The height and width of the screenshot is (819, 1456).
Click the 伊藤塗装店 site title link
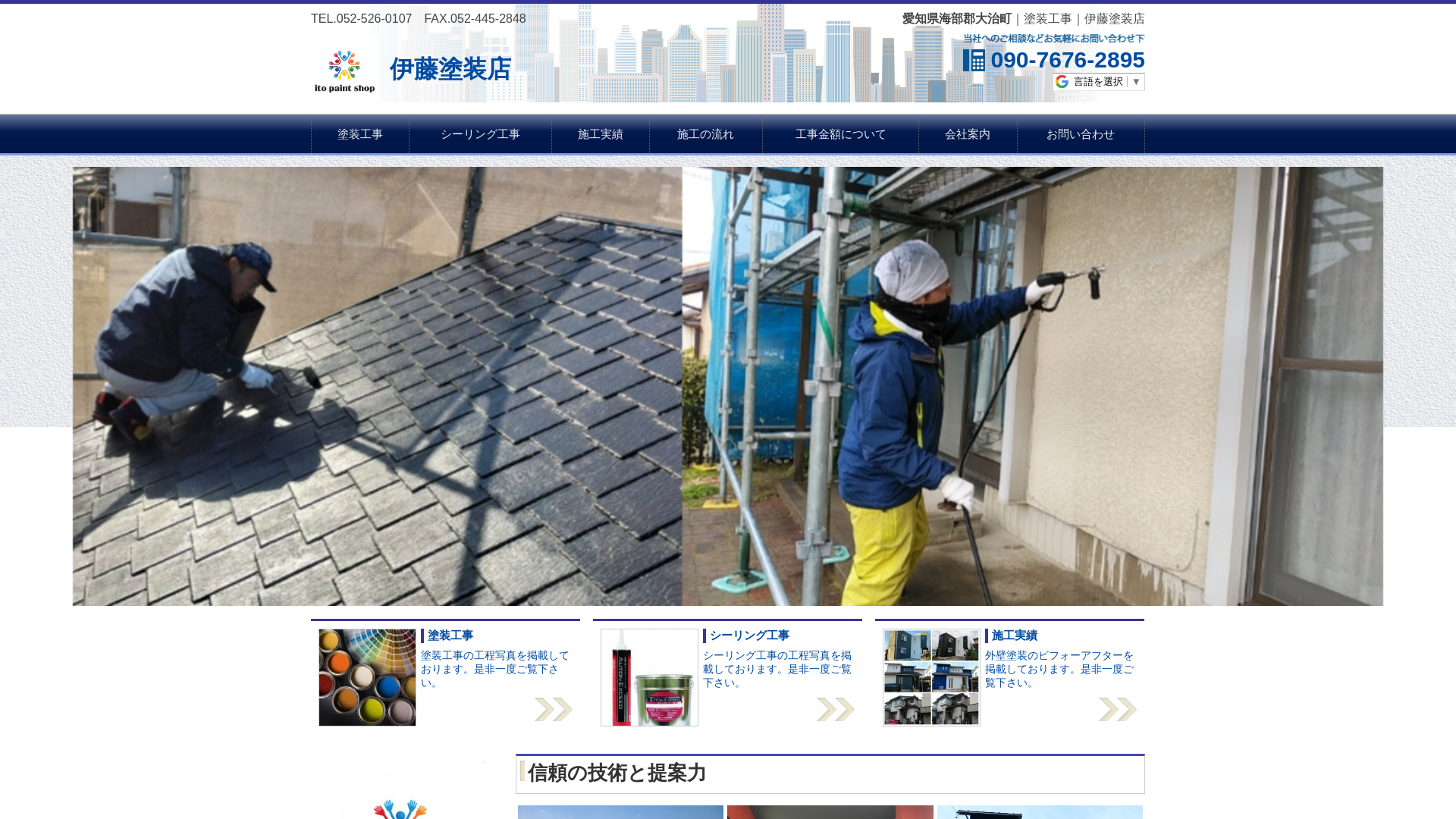450,69
